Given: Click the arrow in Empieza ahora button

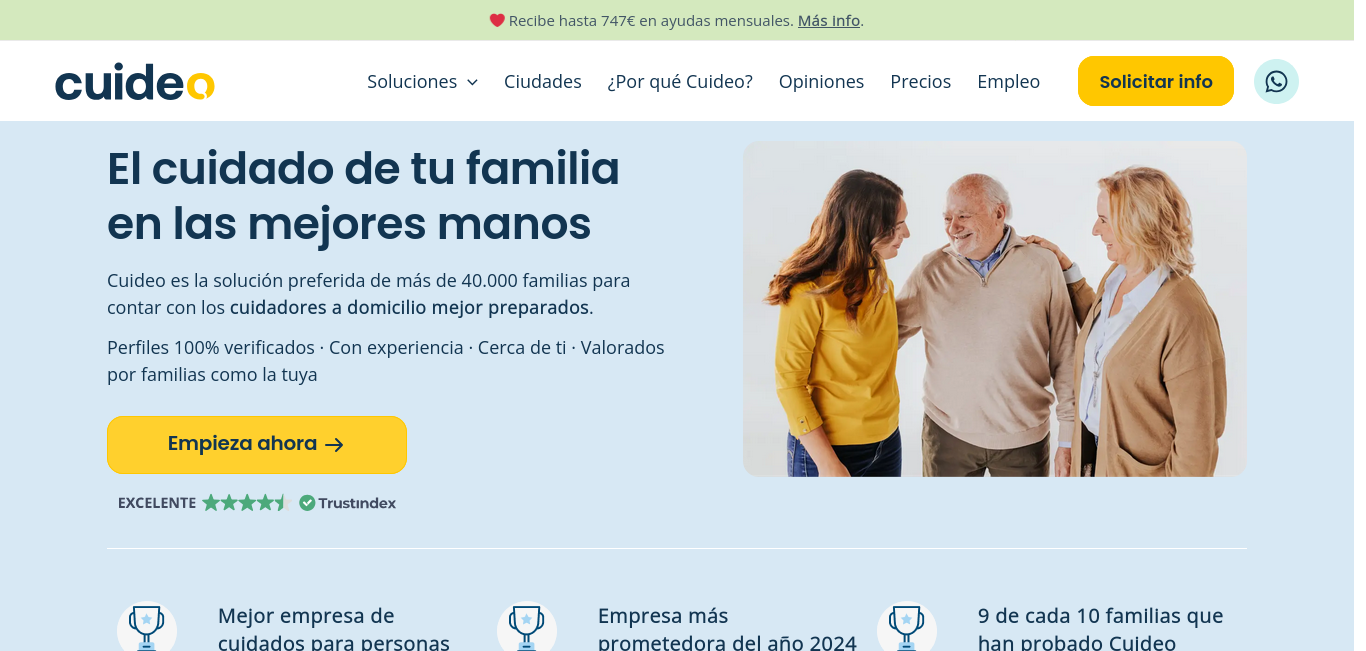Looking at the screenshot, I should tap(335, 445).
